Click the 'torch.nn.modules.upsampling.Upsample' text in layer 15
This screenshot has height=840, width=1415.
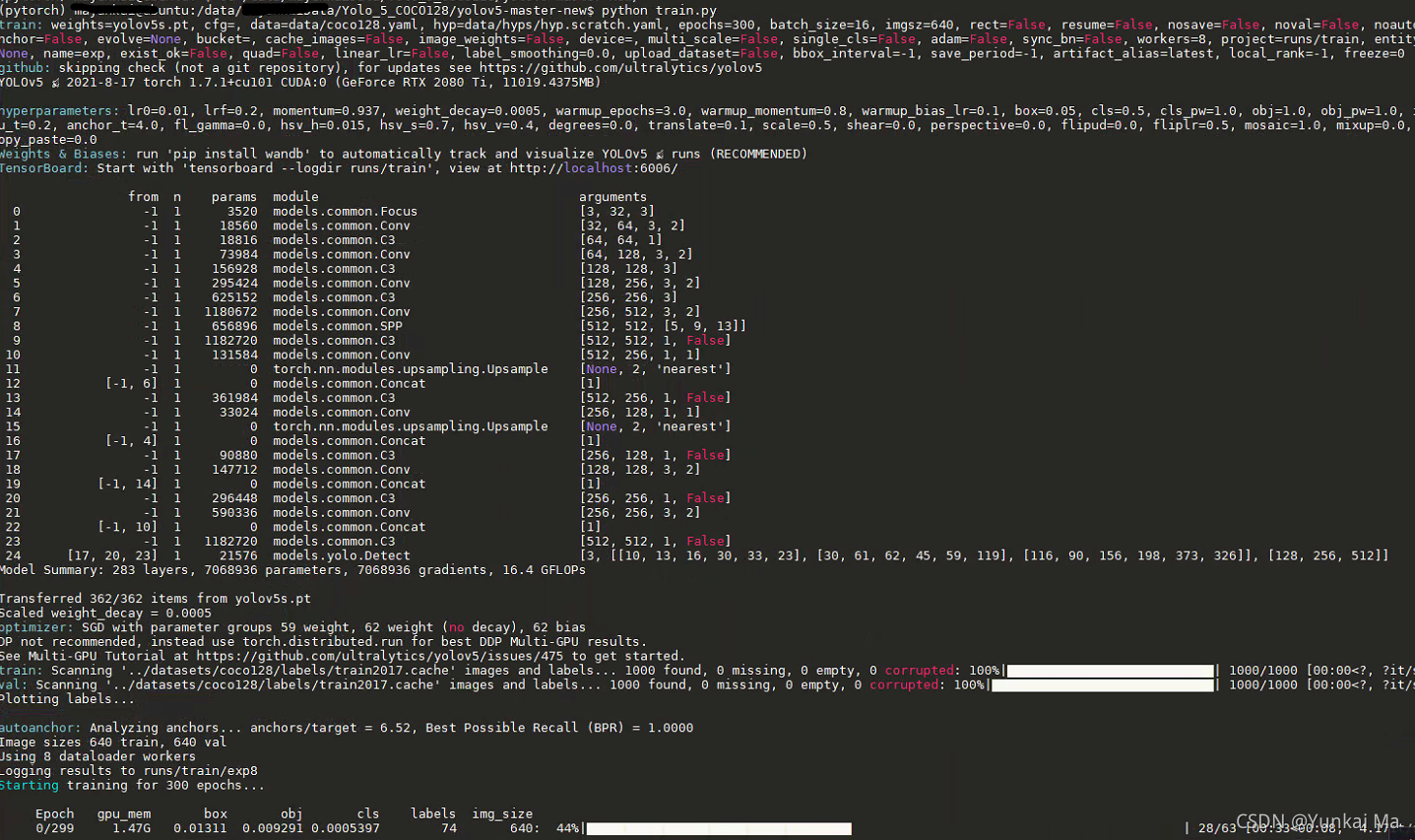(410, 426)
